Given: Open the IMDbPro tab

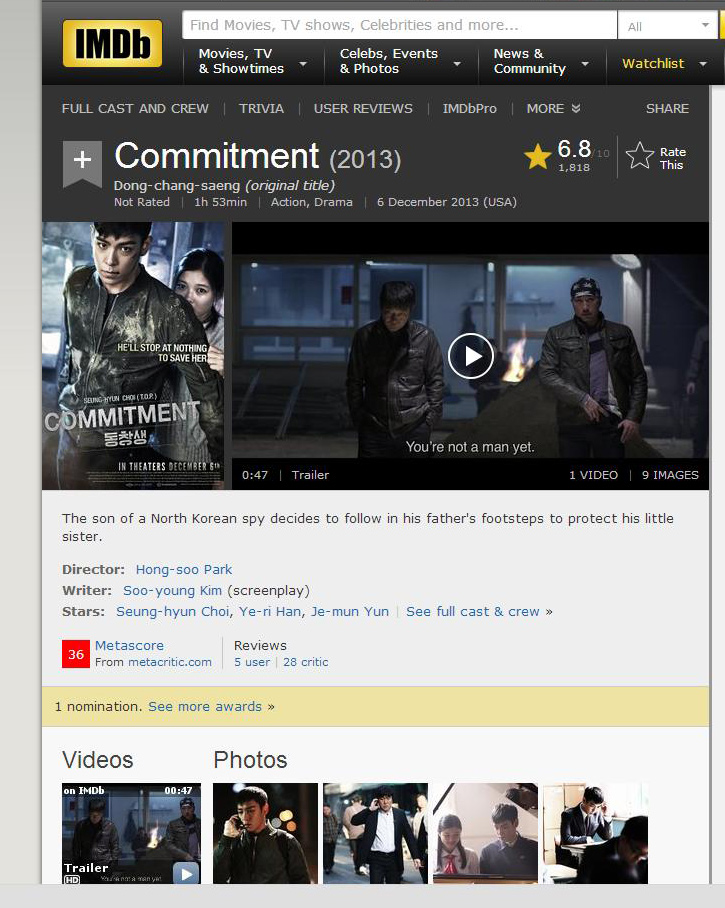Looking at the screenshot, I should coord(470,108).
